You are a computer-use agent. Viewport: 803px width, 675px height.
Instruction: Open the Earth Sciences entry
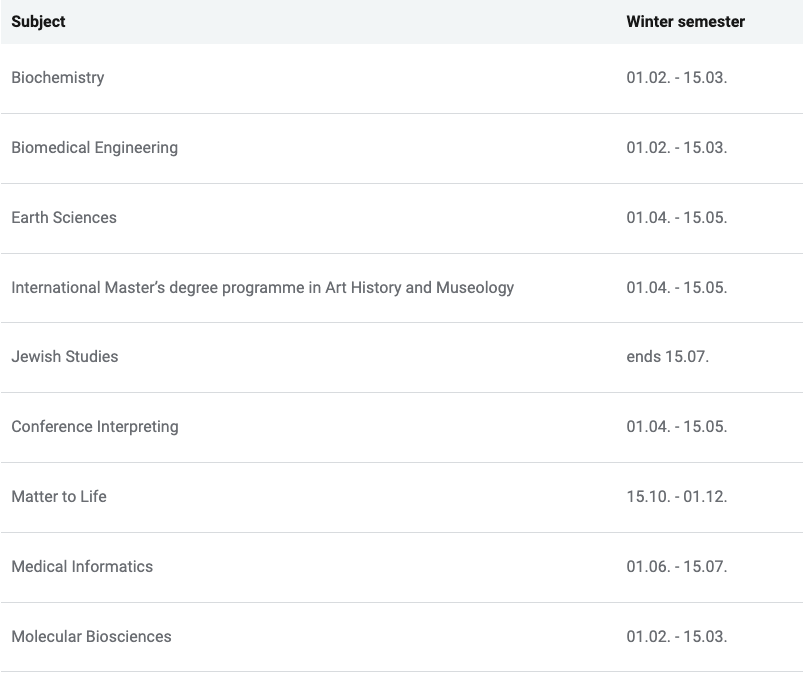pos(64,218)
